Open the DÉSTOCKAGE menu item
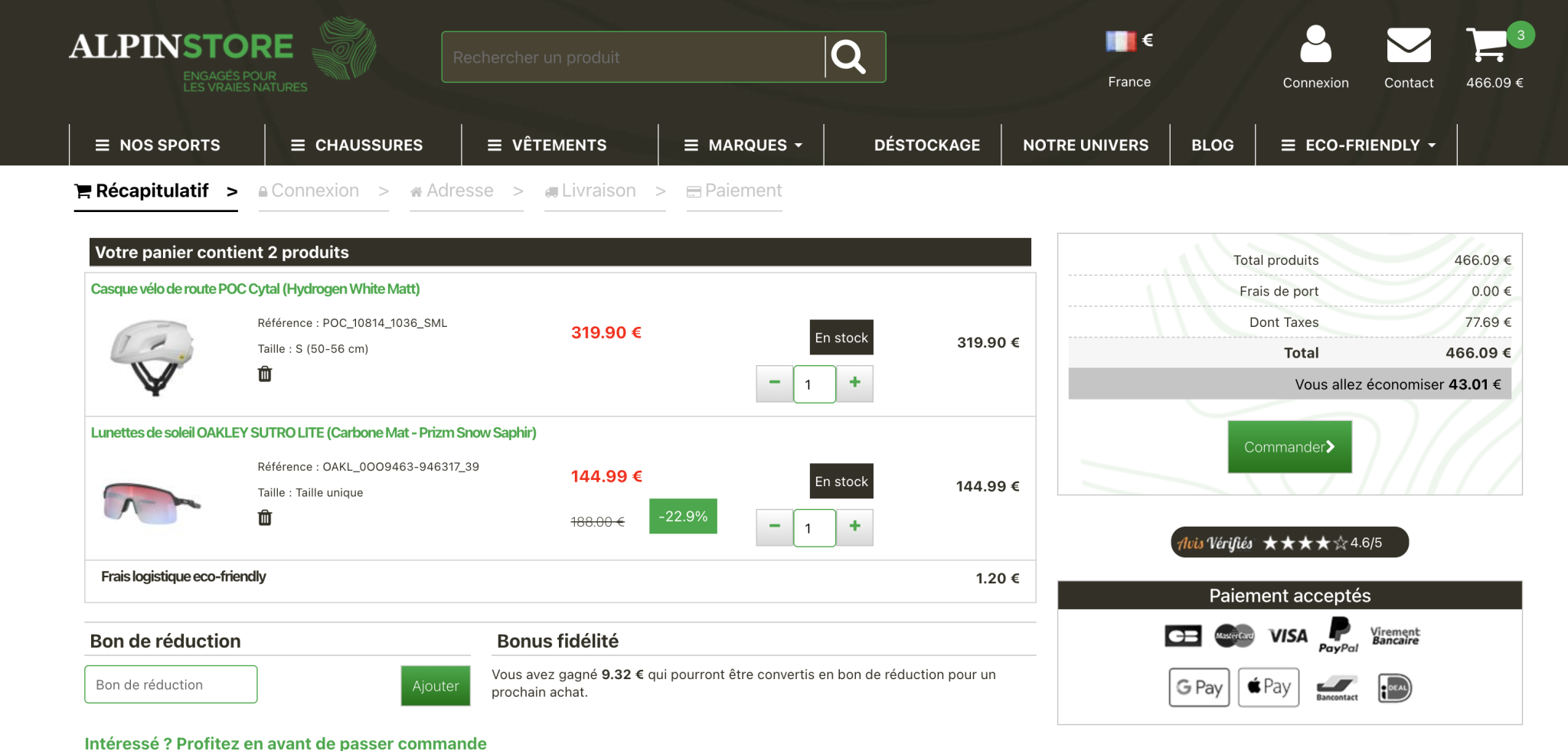 point(928,145)
